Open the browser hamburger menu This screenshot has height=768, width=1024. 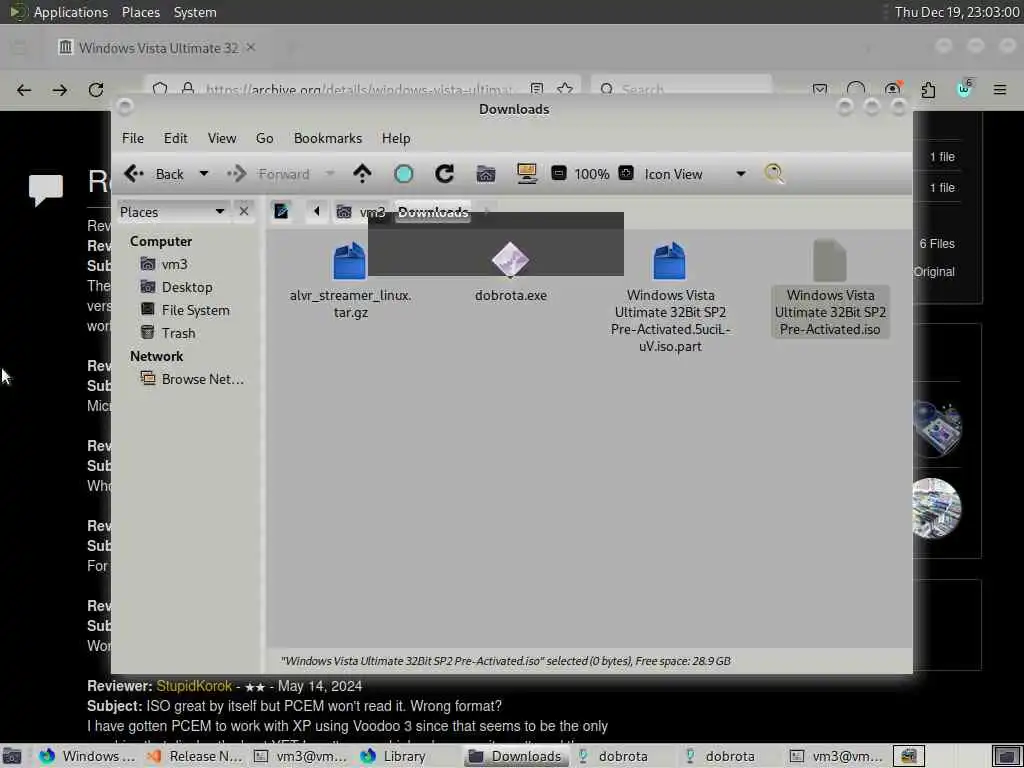(1000, 89)
